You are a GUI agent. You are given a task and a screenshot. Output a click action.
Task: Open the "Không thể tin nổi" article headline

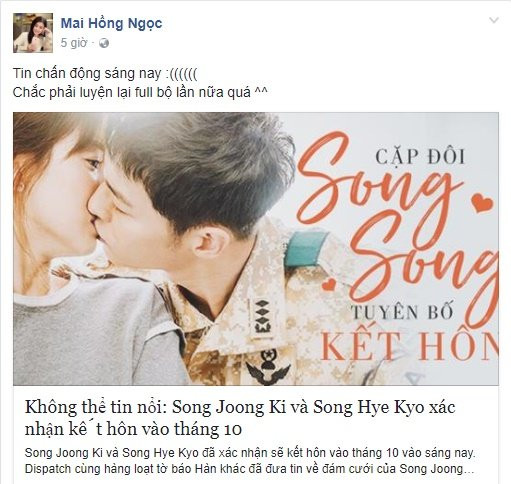pyautogui.click(x=240, y=418)
